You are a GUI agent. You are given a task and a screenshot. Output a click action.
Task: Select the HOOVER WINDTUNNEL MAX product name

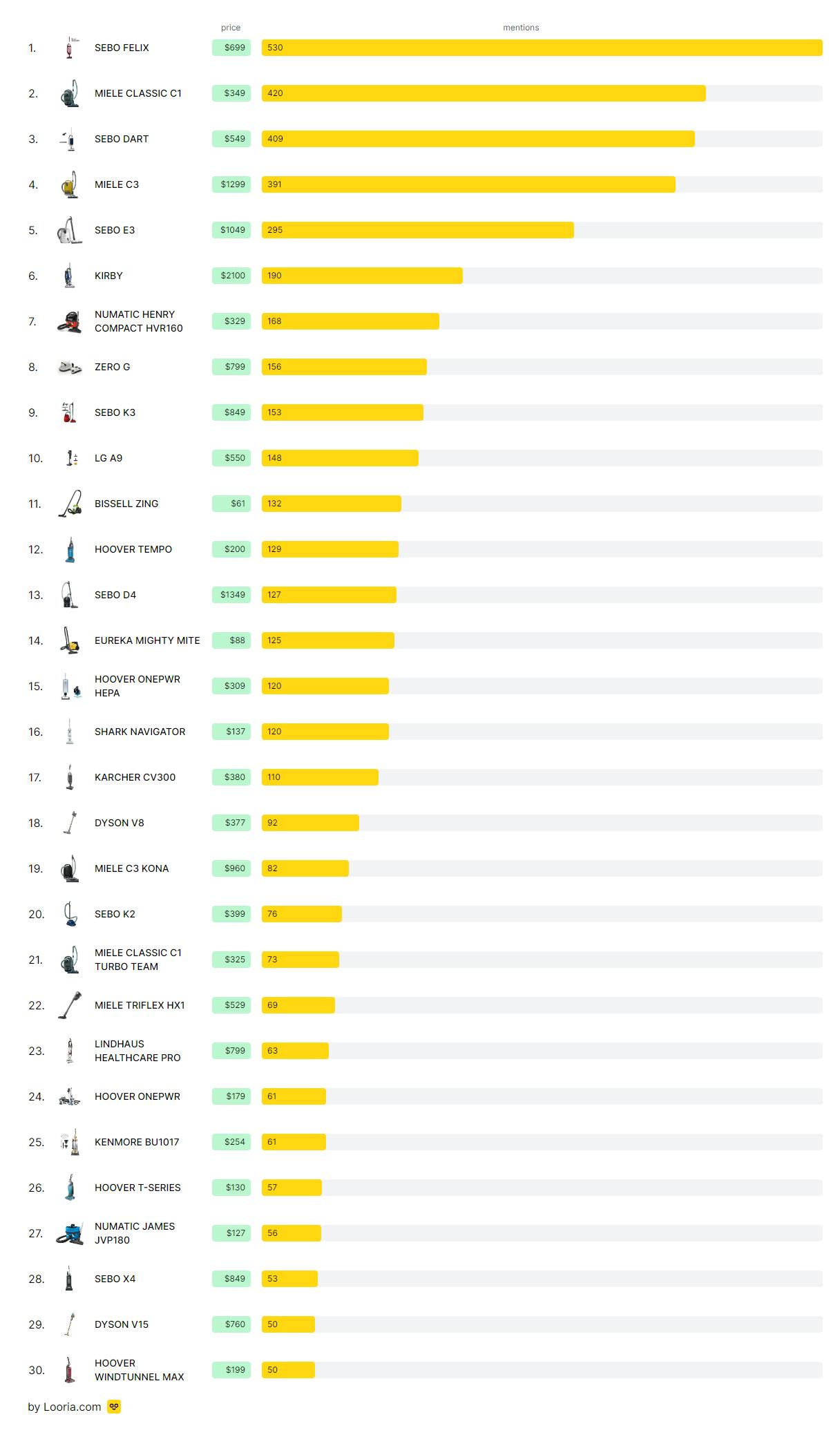click(139, 1370)
